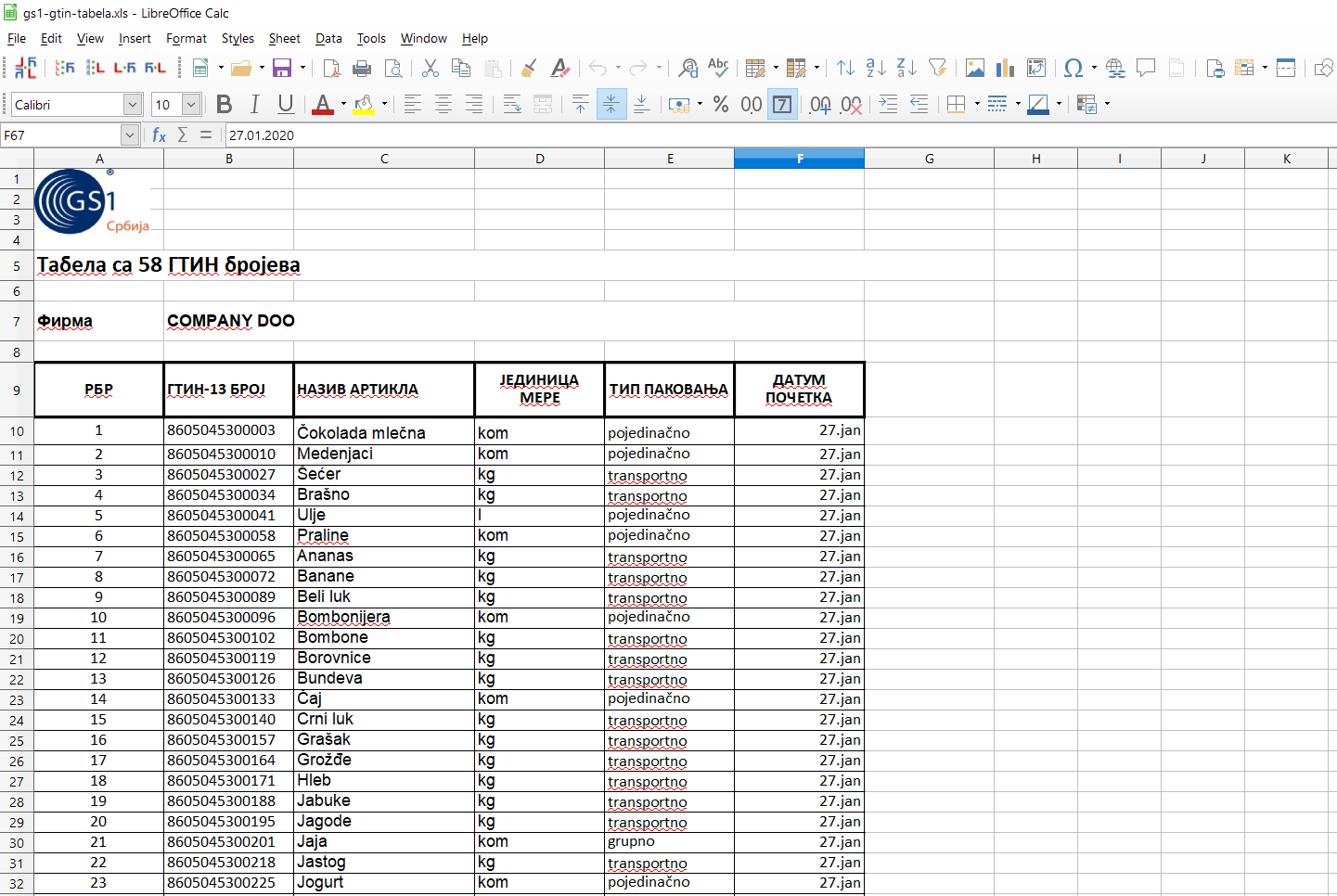Image resolution: width=1337 pixels, height=896 pixels.
Task: Click the AutoFilter funnel icon
Action: click(938, 68)
